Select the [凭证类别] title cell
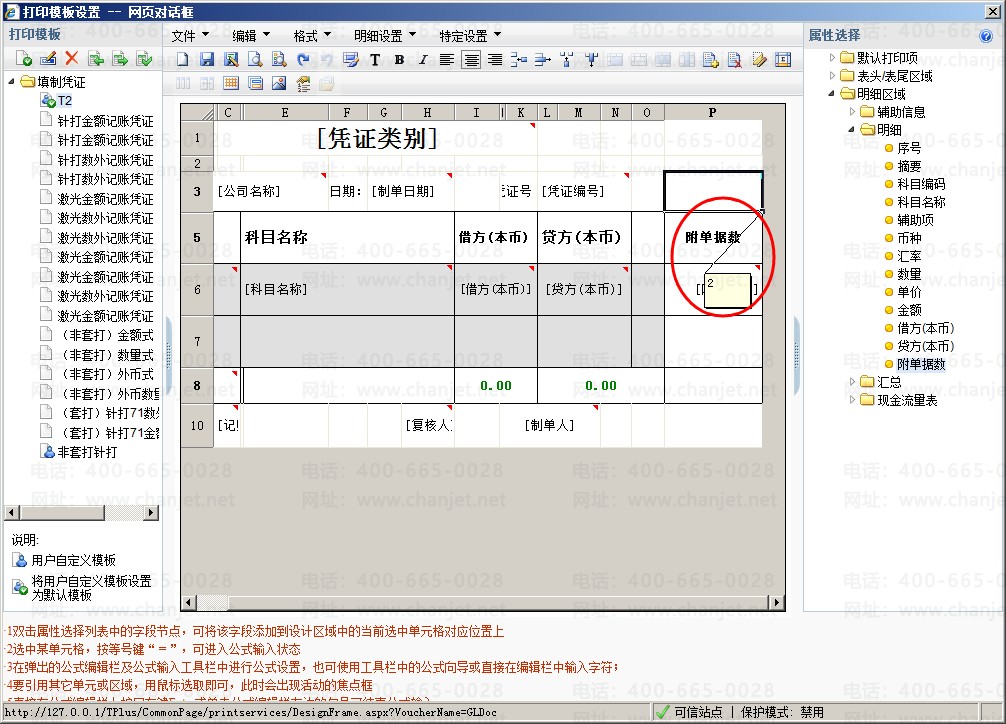The height and width of the screenshot is (724, 1006). point(377,138)
